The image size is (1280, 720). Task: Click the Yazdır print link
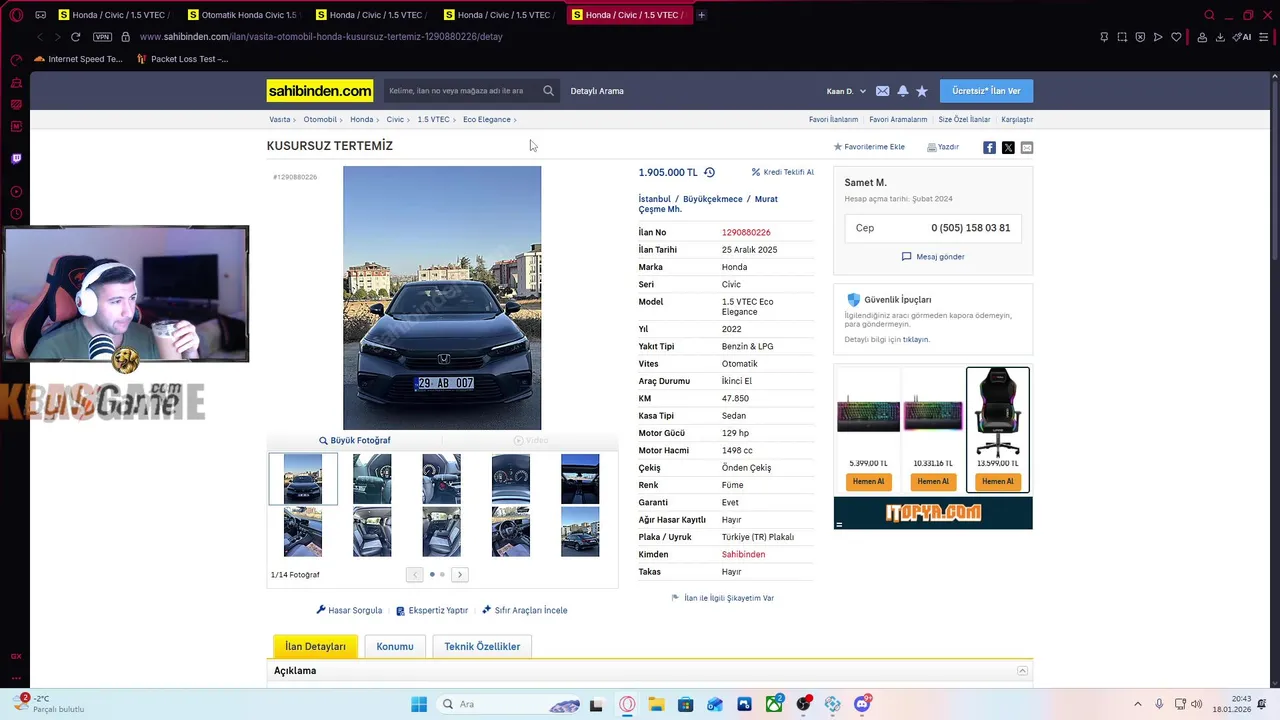pyautogui.click(x=943, y=147)
